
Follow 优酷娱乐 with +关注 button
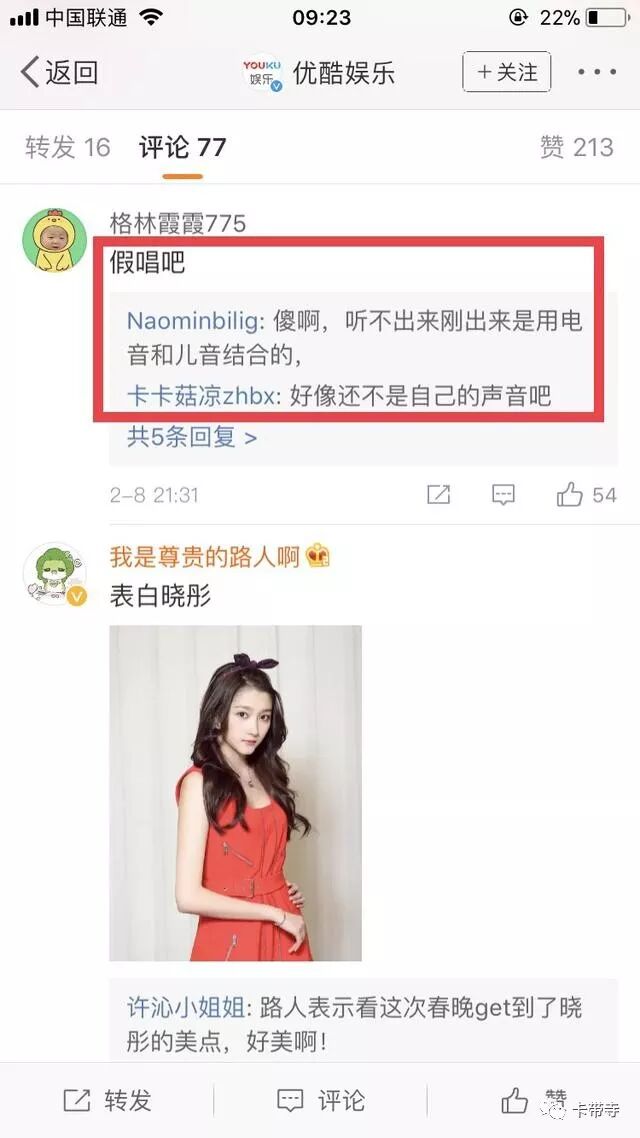506,72
